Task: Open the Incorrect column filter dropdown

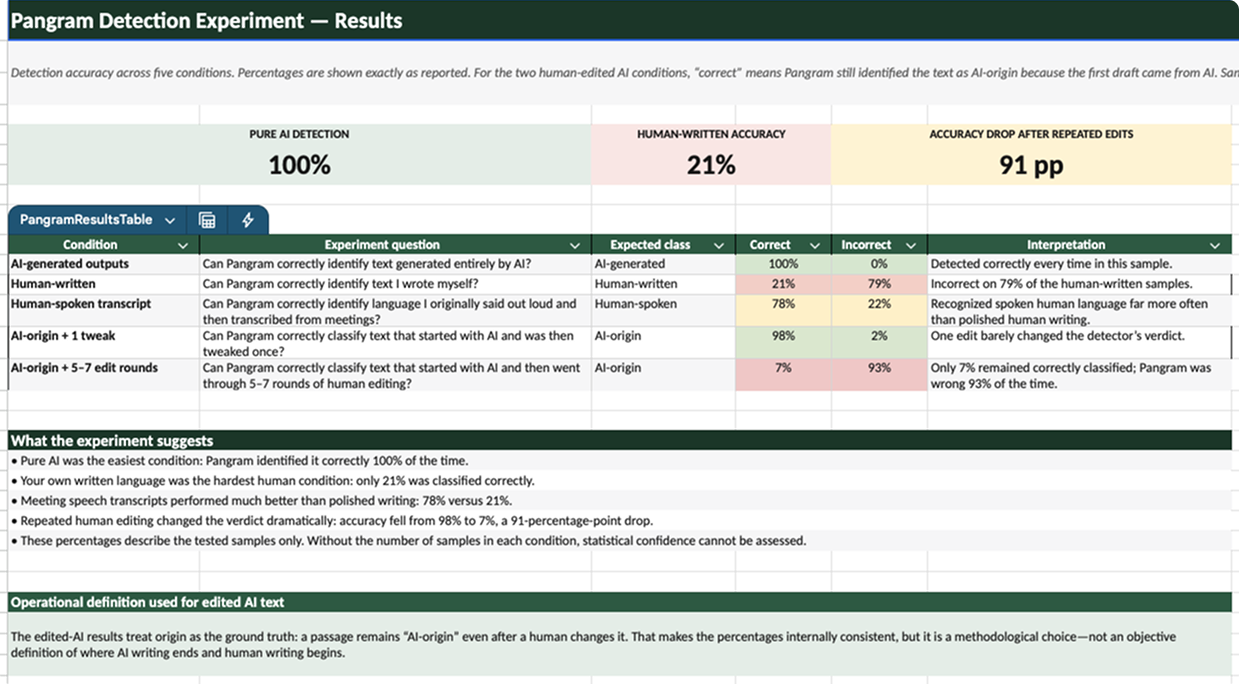Action: (x=911, y=245)
